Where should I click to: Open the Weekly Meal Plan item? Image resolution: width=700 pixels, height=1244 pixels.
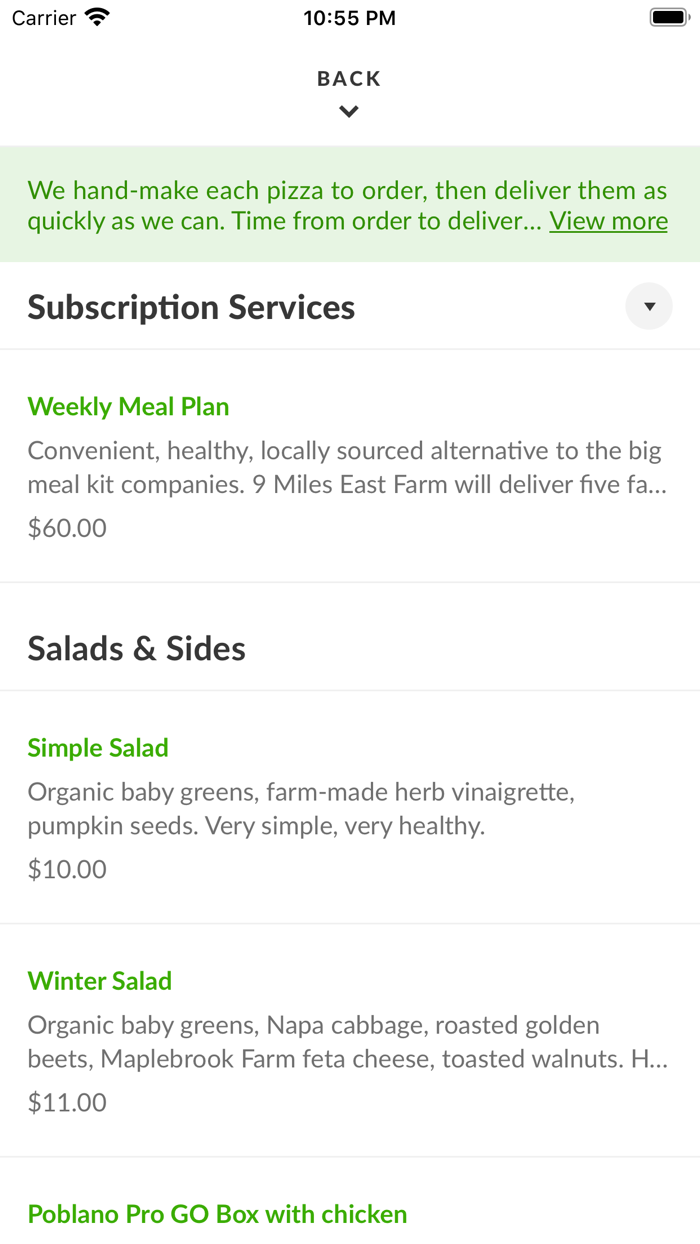coord(128,407)
